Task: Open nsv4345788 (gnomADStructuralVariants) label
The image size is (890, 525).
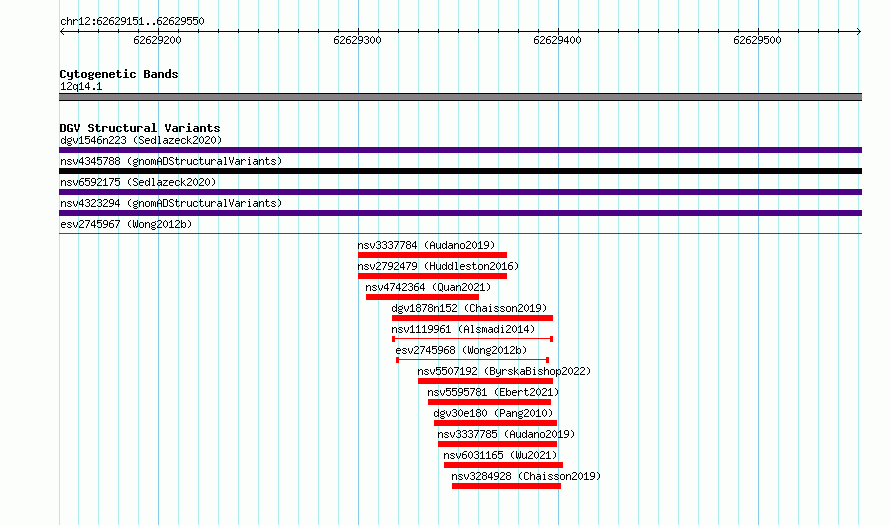Action: click(x=171, y=161)
